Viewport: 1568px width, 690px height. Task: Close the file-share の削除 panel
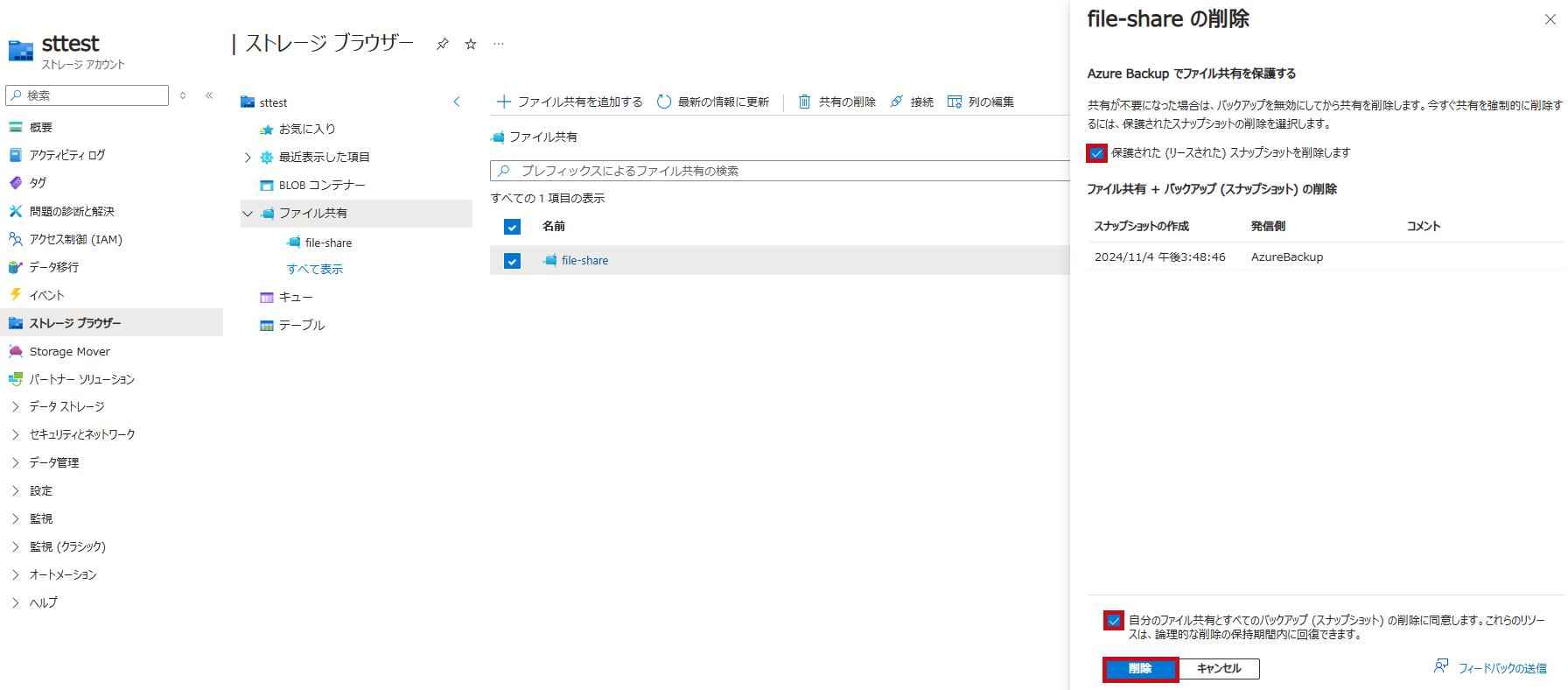pos(1550,19)
